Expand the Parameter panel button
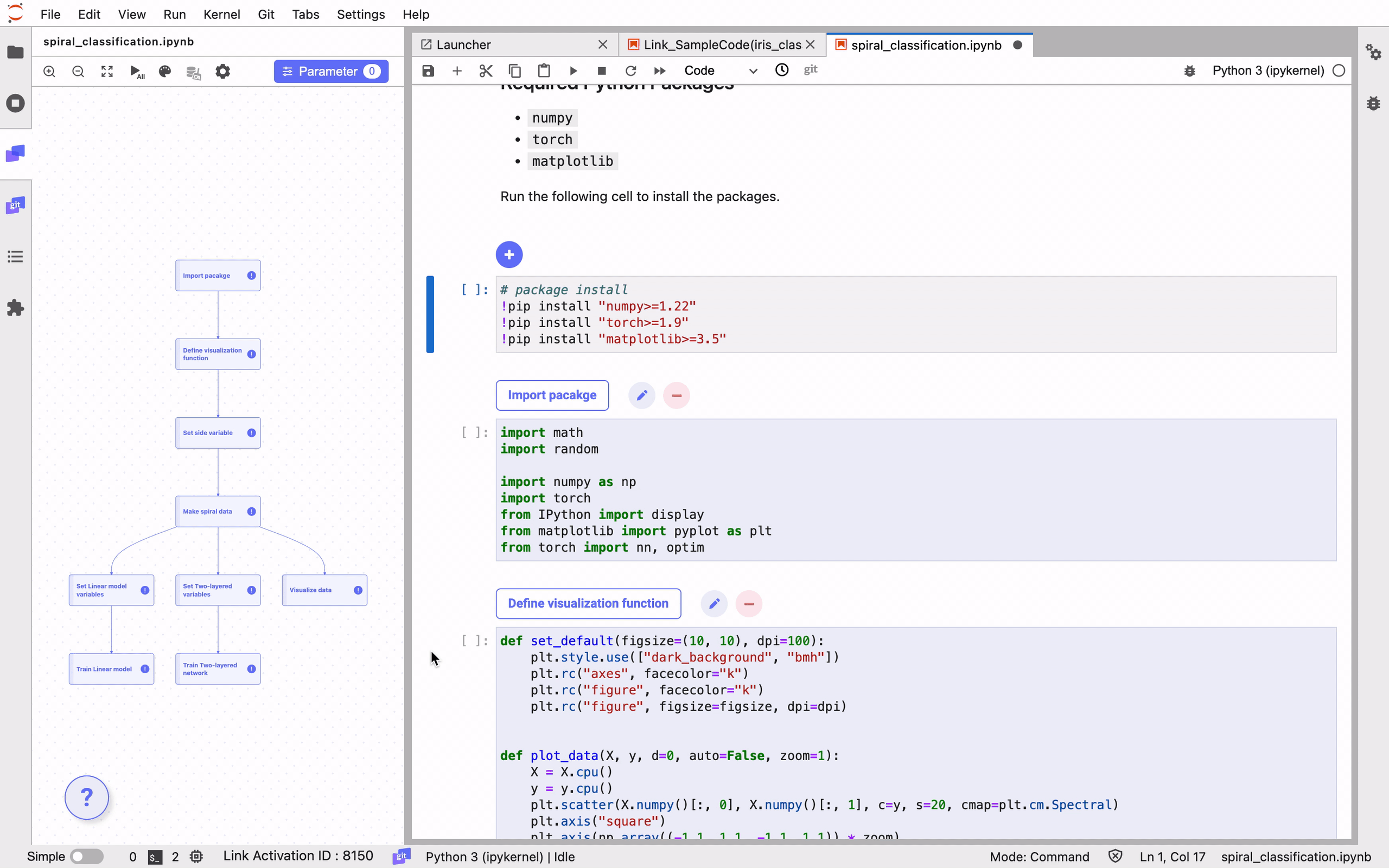Viewport: 1389px width, 868px height. point(331,72)
